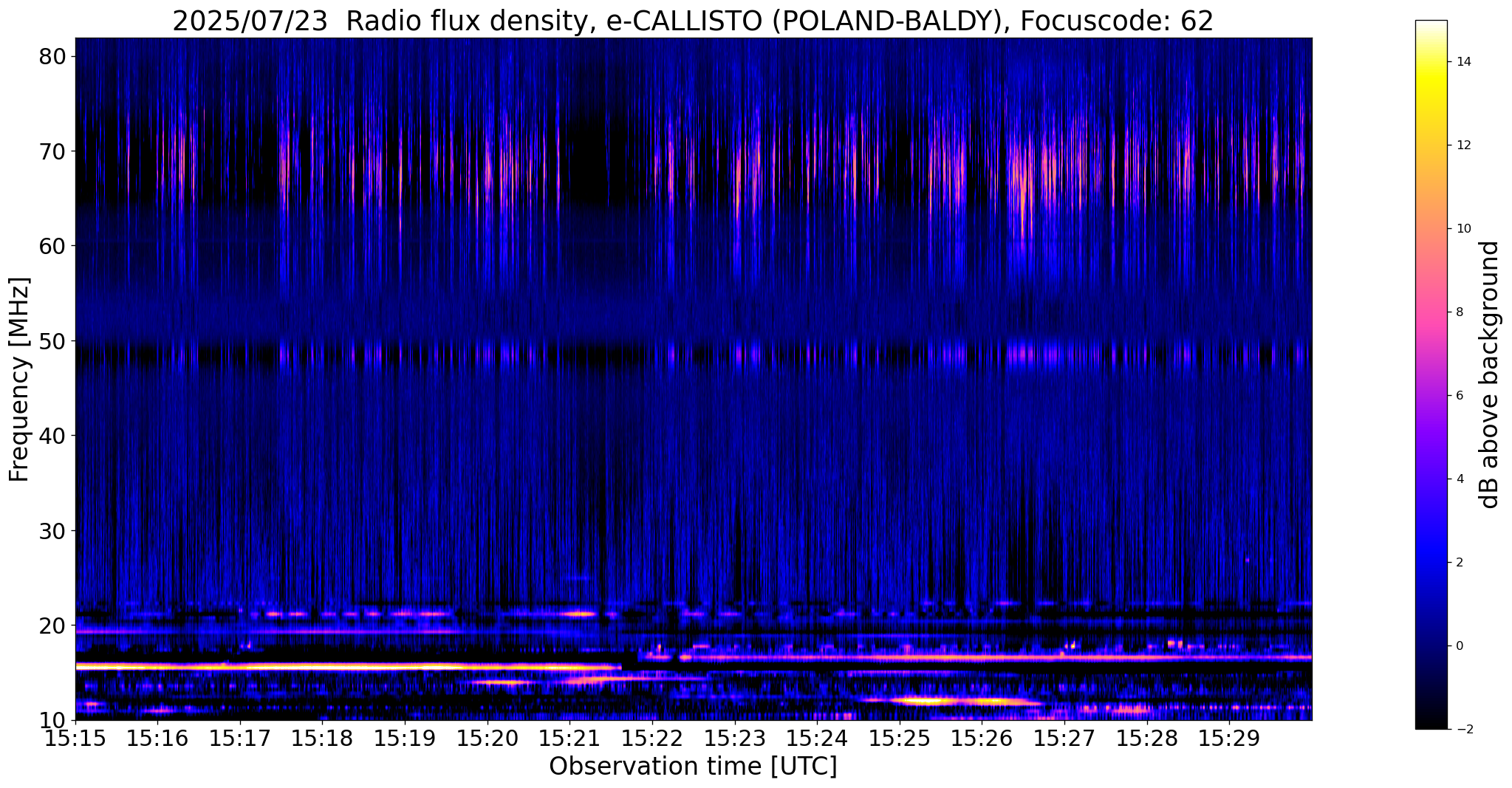Screen dimensions: 1512x788
Task: Click the 15:27 time tick label
Action: point(1064,739)
